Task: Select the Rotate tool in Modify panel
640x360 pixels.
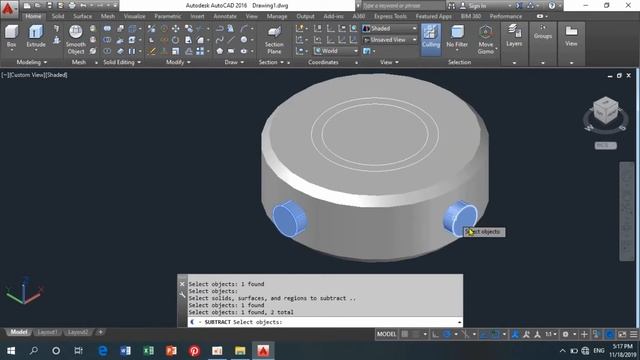Action: coord(176,40)
